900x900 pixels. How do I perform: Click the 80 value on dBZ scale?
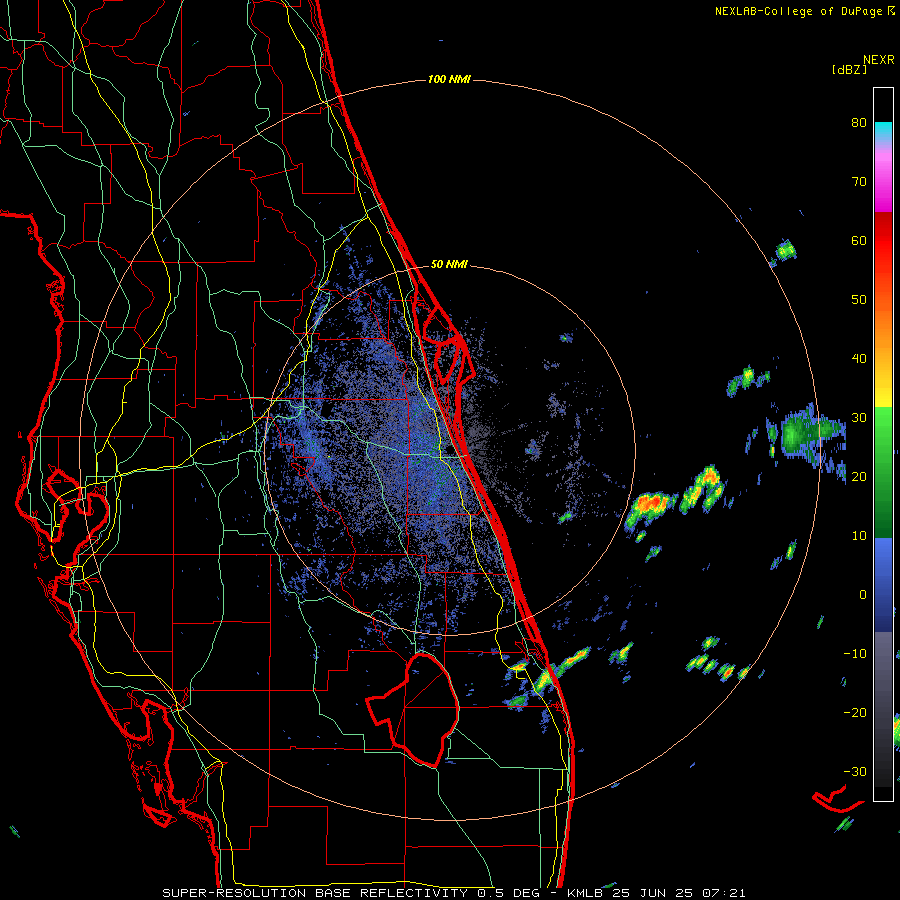click(x=859, y=123)
